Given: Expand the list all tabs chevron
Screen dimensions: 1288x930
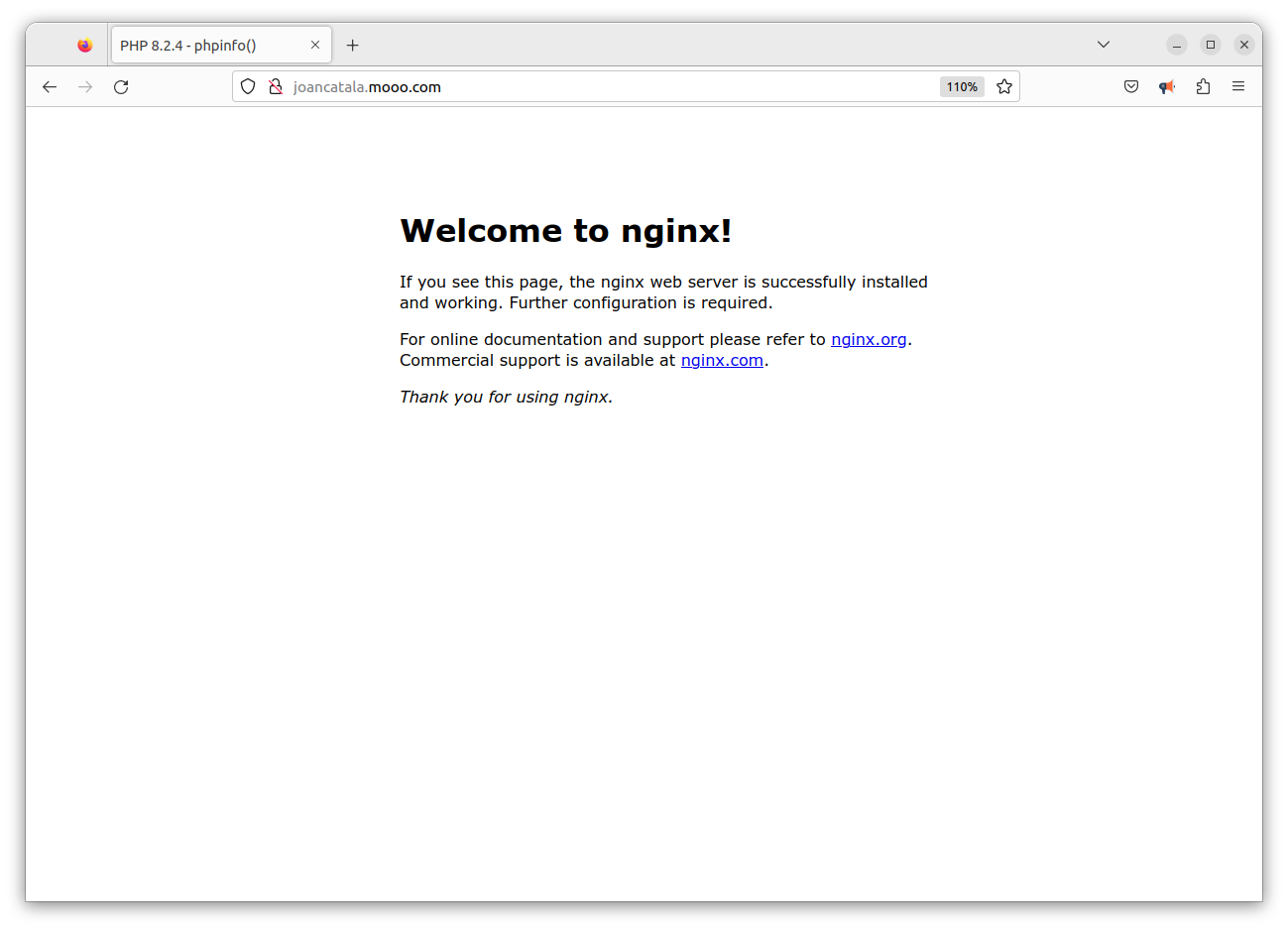Looking at the screenshot, I should click(1104, 45).
